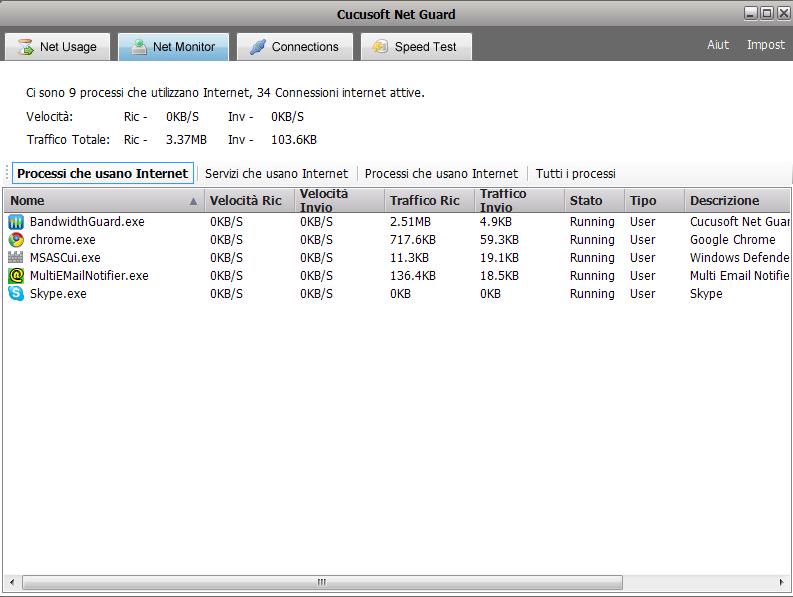Click the MSASCui.exe castle icon
Viewport: 793px width, 597px height.
click(16, 258)
